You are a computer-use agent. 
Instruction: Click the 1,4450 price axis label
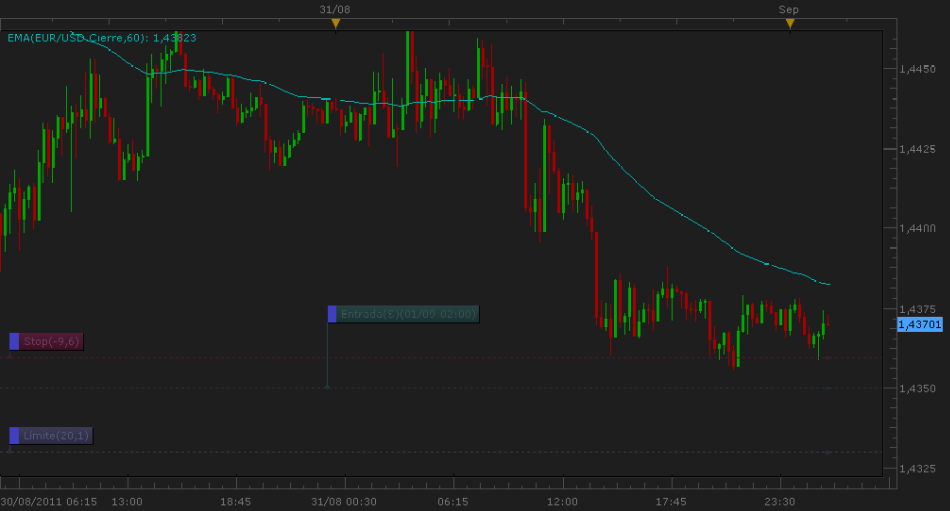coord(917,70)
